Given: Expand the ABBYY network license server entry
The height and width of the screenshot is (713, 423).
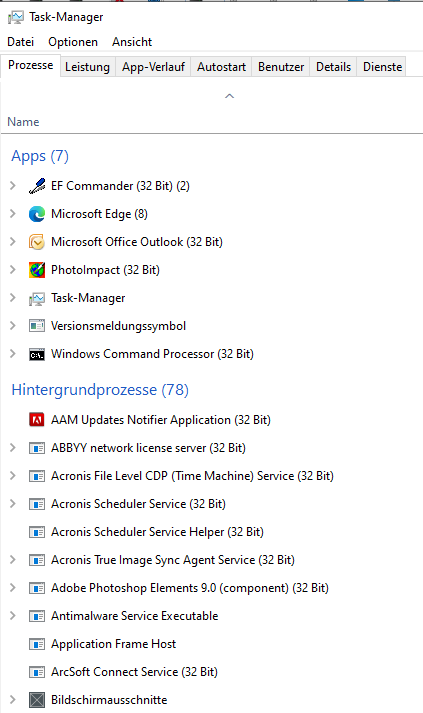Looking at the screenshot, I should [13, 448].
